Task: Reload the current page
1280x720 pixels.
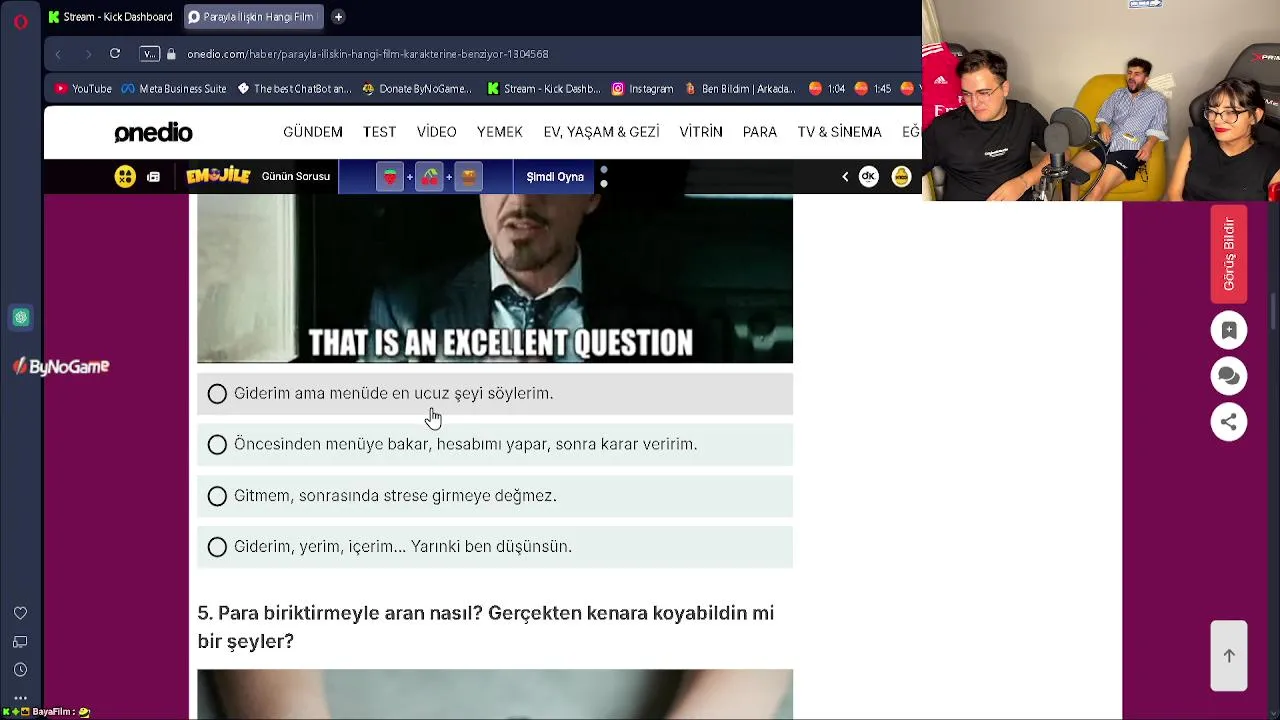Action: [115, 54]
